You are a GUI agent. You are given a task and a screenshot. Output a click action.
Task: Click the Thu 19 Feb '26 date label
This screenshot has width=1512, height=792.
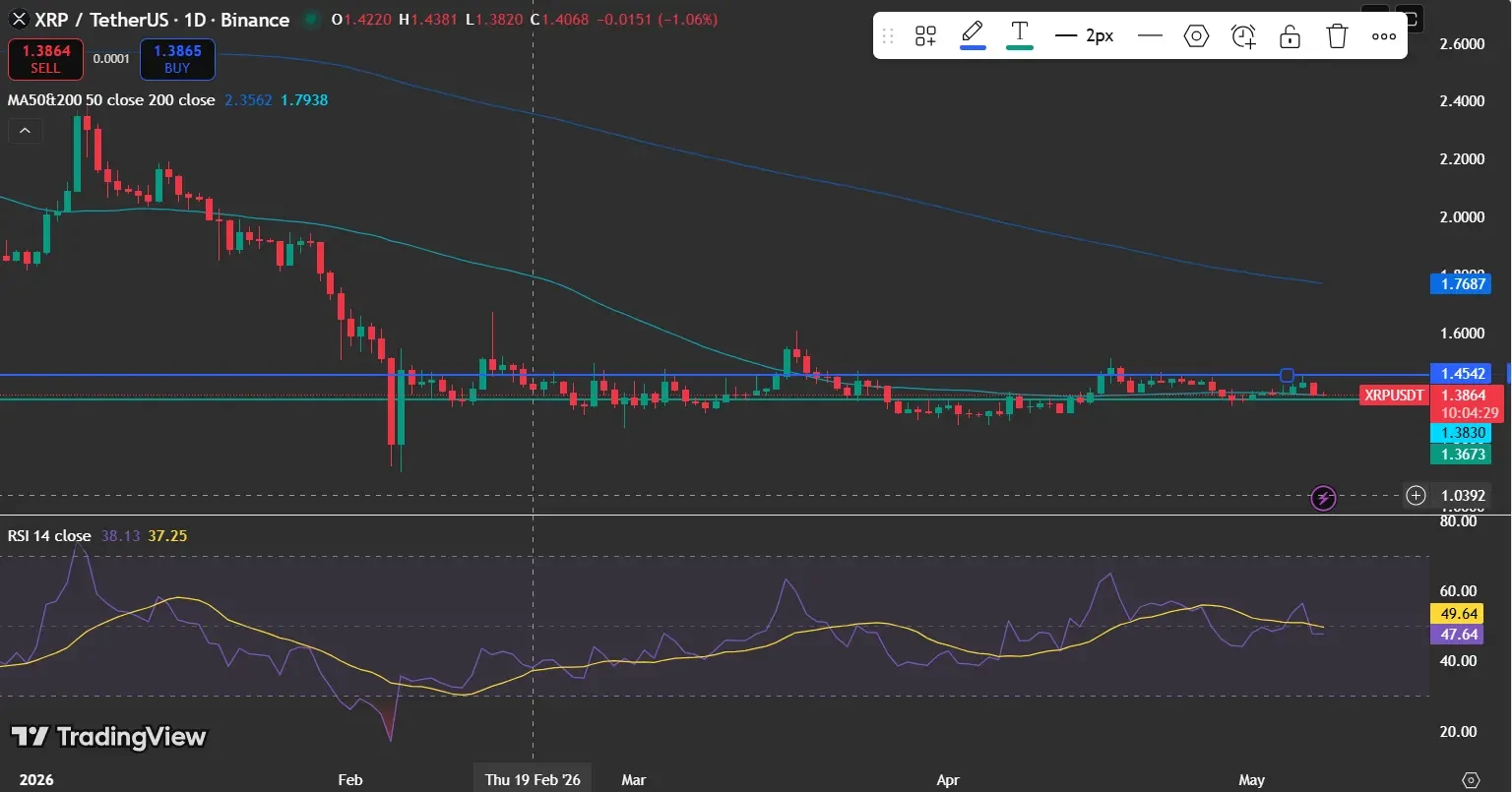click(x=533, y=779)
